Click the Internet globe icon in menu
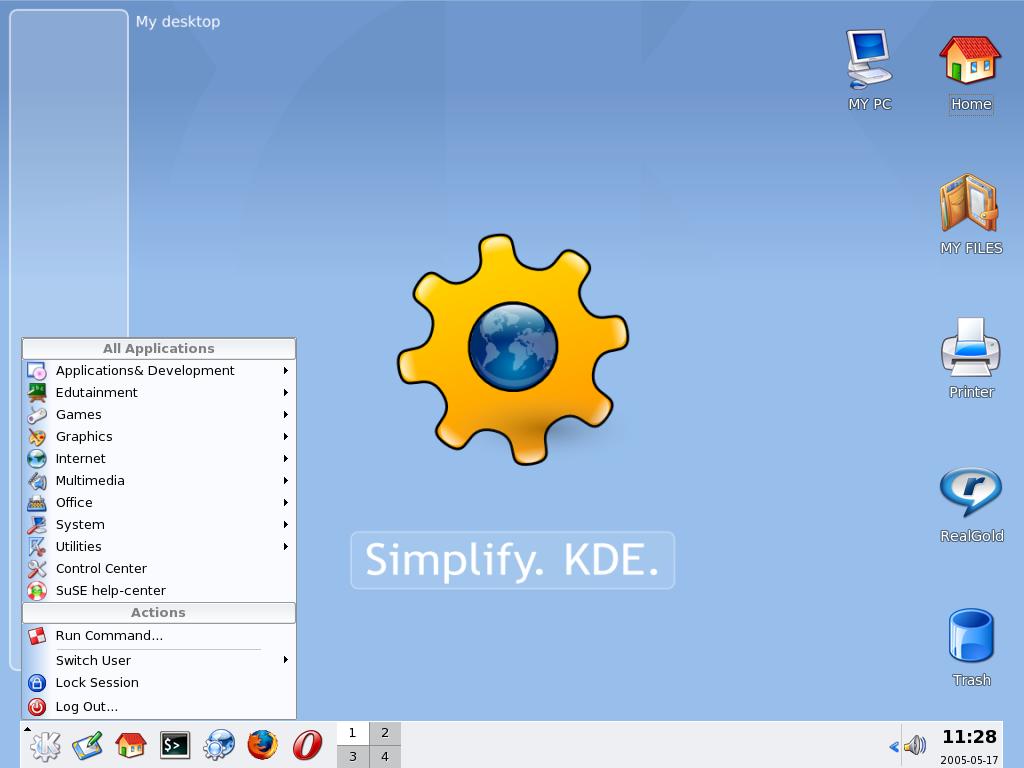The width and height of the screenshot is (1024, 768). point(37,458)
